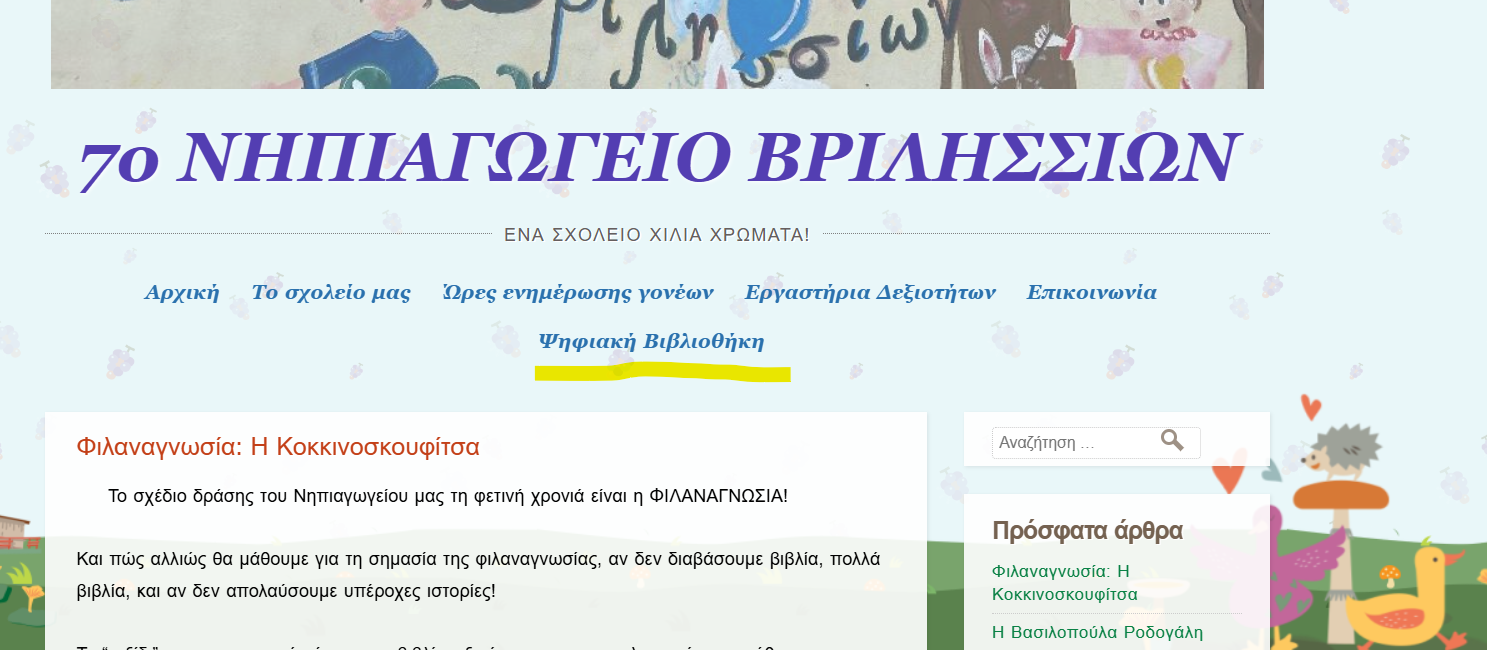This screenshot has width=1487, height=650.
Task: Click the Αναζήτηση search input field
Action: pos(1070,442)
